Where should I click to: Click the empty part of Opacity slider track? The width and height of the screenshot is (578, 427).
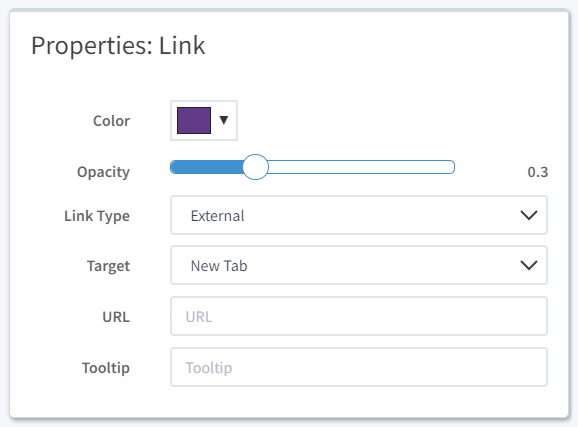tap(361, 167)
